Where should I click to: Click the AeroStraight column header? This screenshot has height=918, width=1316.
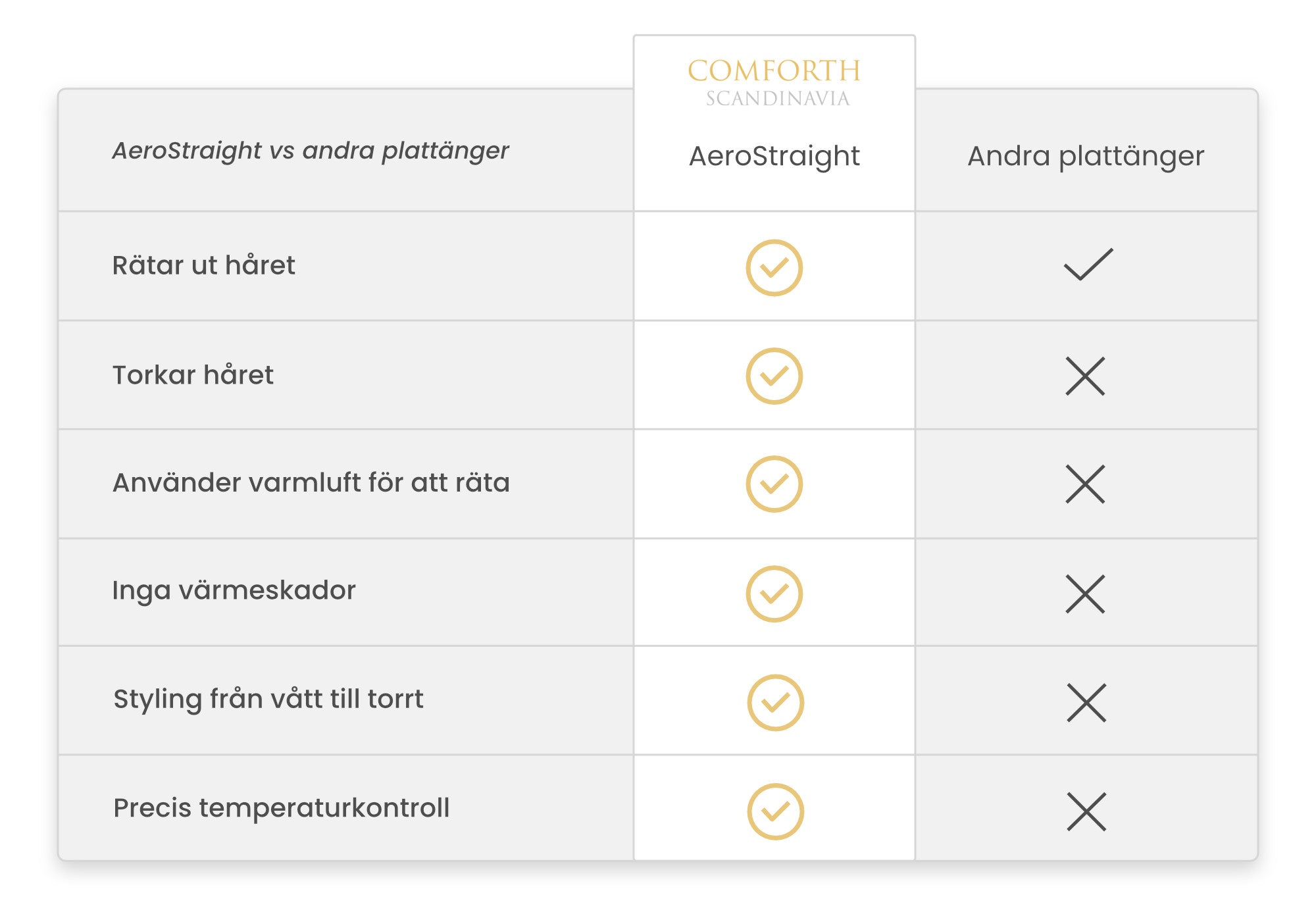coord(774,156)
